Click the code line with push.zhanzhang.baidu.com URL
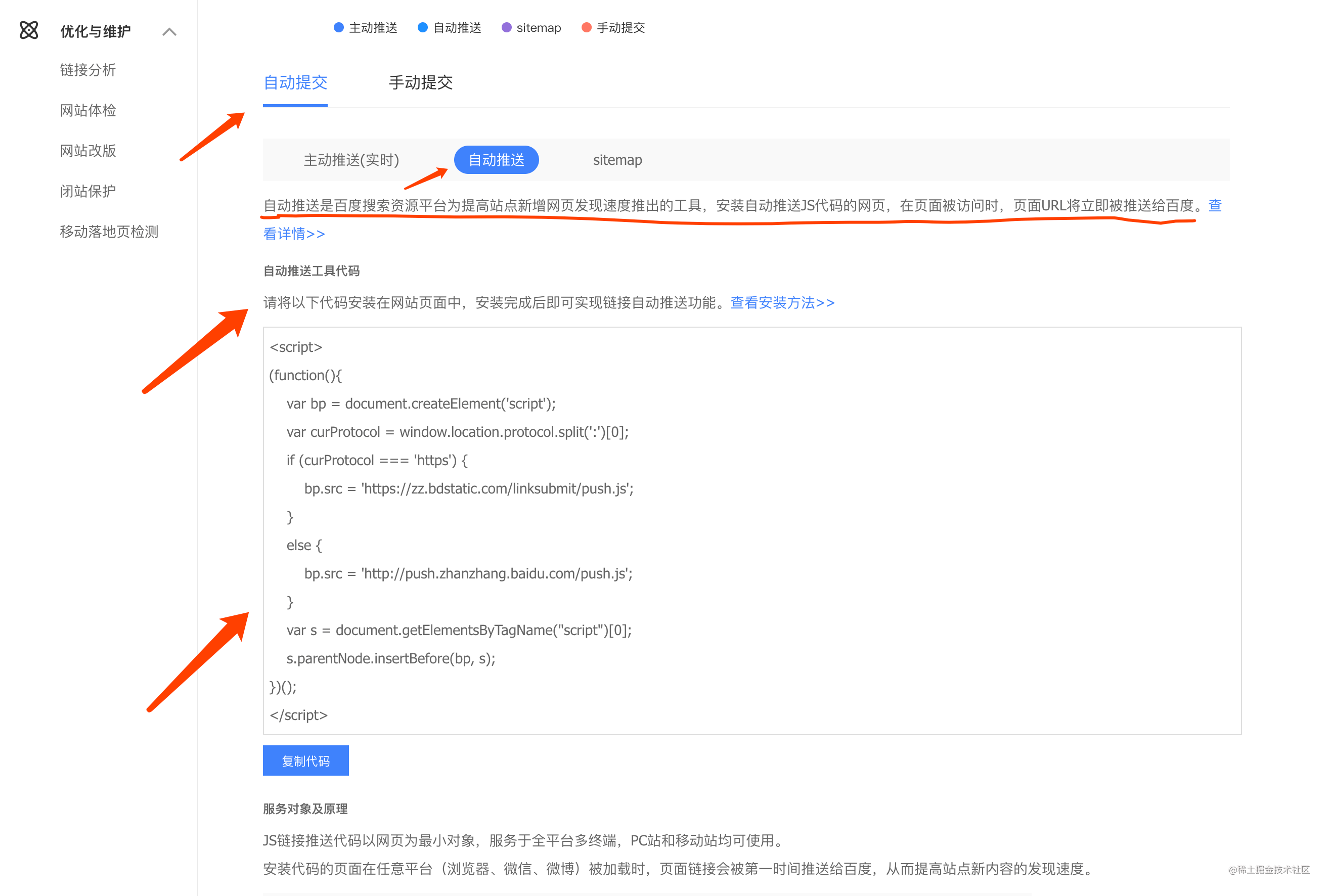Screen dimensions: 1331x896 (468, 574)
